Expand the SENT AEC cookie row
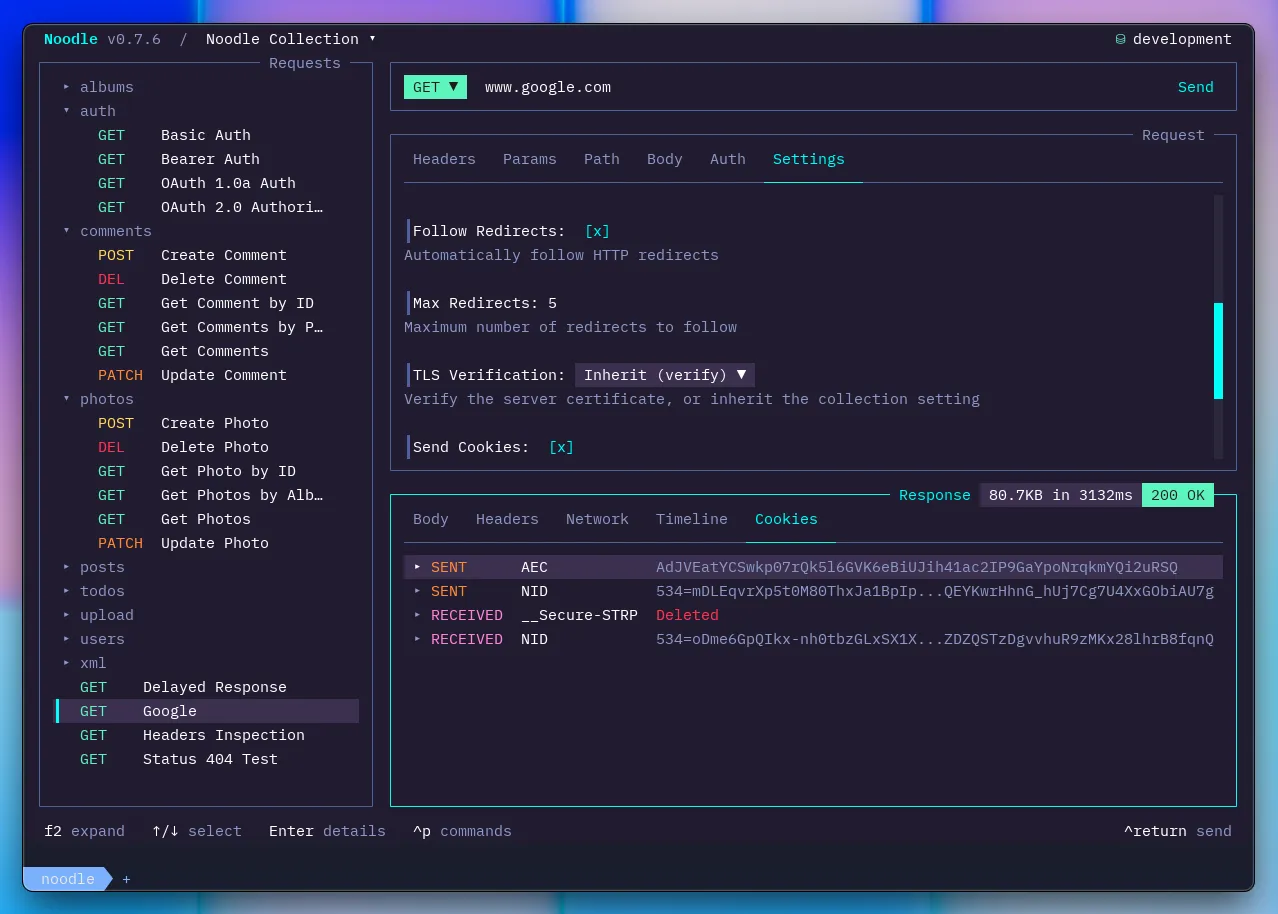This screenshot has height=914, width=1278. 813,567
